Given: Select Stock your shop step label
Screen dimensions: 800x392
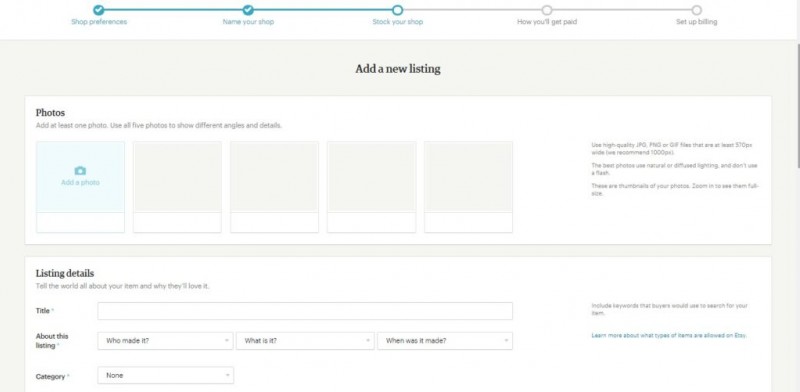Looking at the screenshot, I should [x=397, y=22].
